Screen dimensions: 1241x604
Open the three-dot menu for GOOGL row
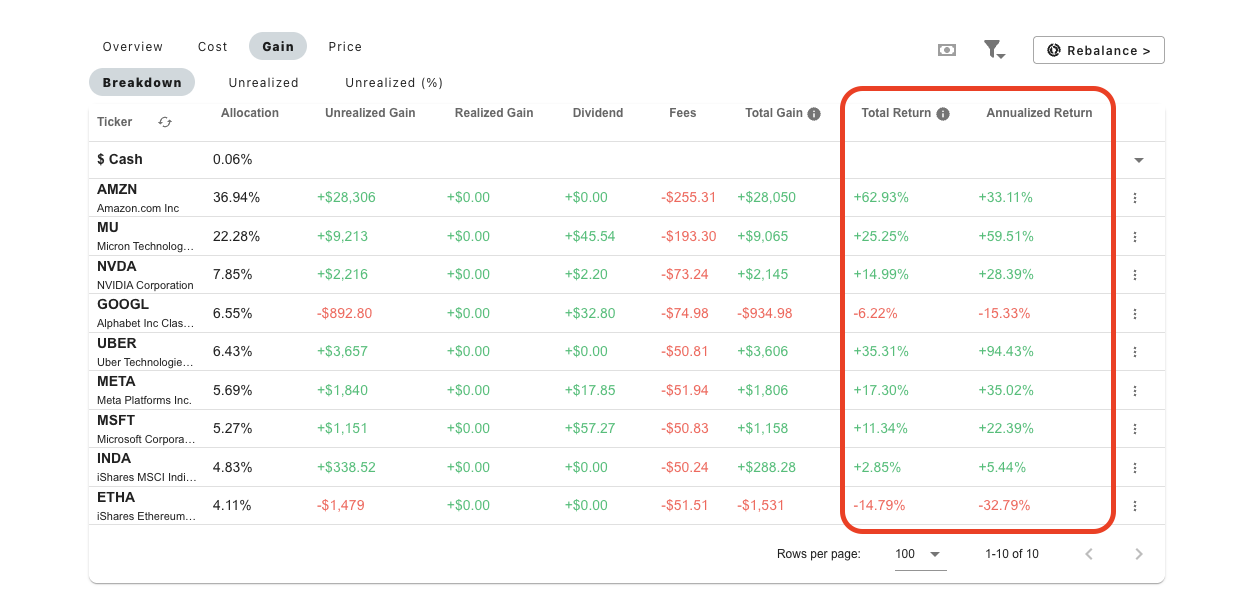click(x=1135, y=313)
